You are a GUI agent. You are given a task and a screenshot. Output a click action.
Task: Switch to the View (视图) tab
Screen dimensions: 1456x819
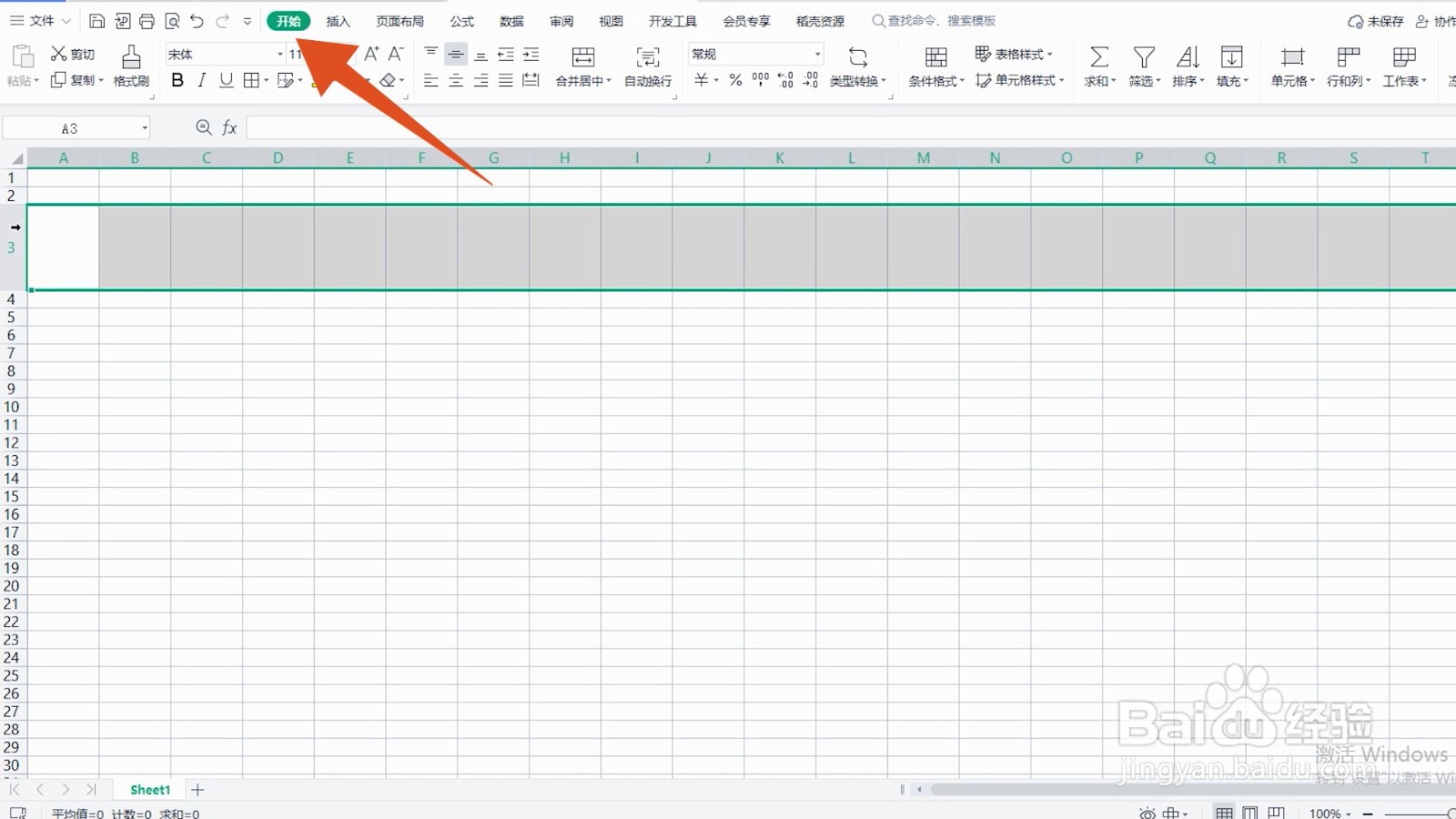pos(612,21)
